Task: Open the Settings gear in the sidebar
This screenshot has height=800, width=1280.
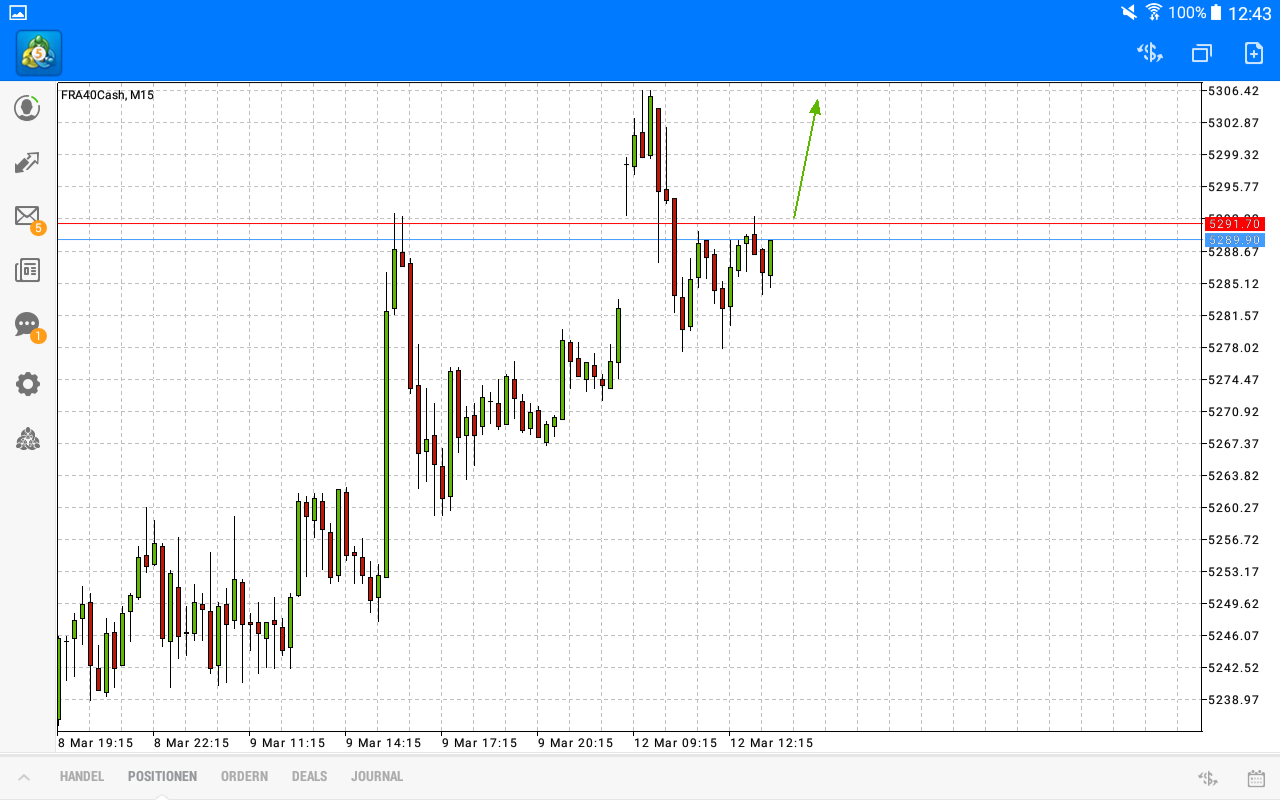Action: (27, 383)
